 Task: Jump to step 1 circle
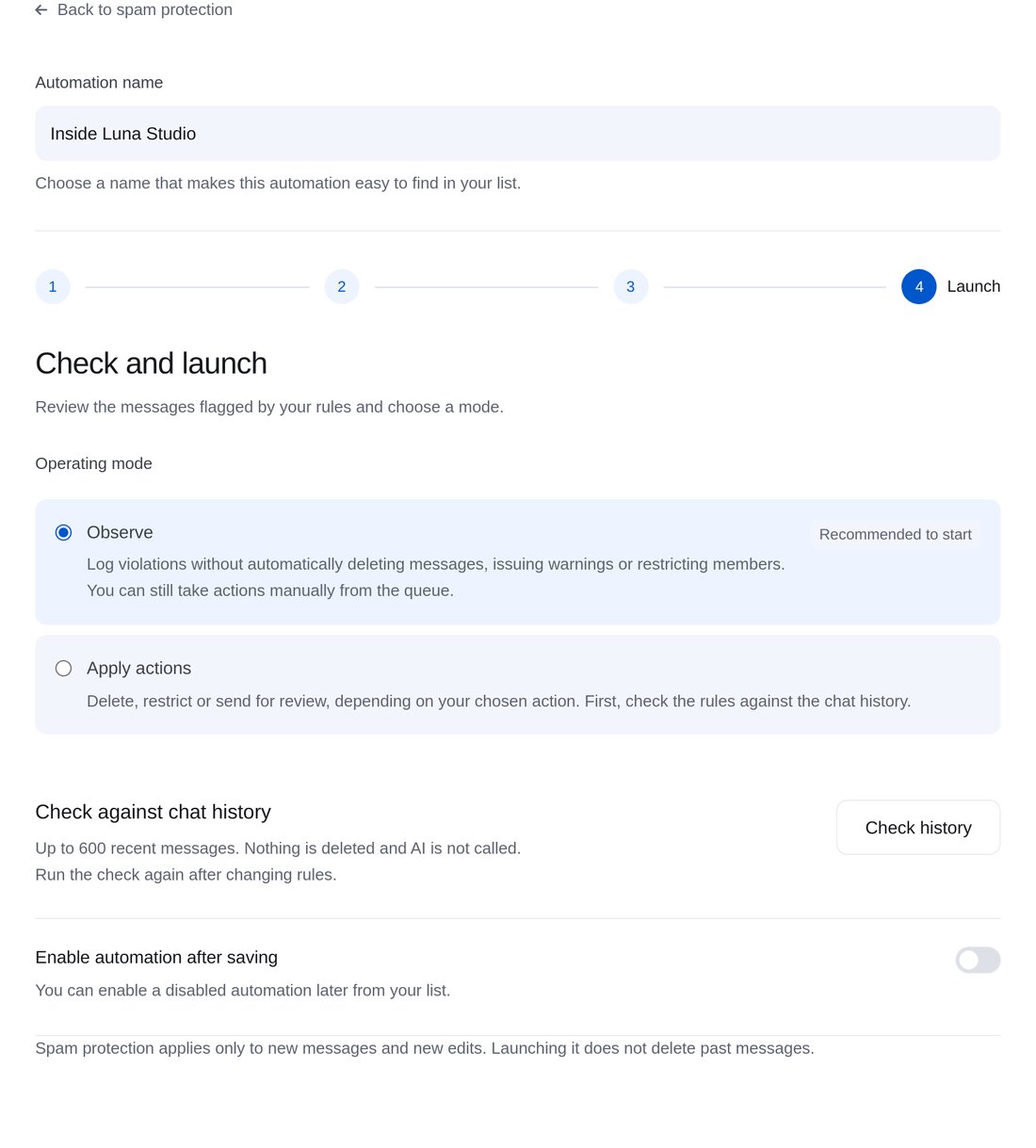pyautogui.click(x=53, y=286)
